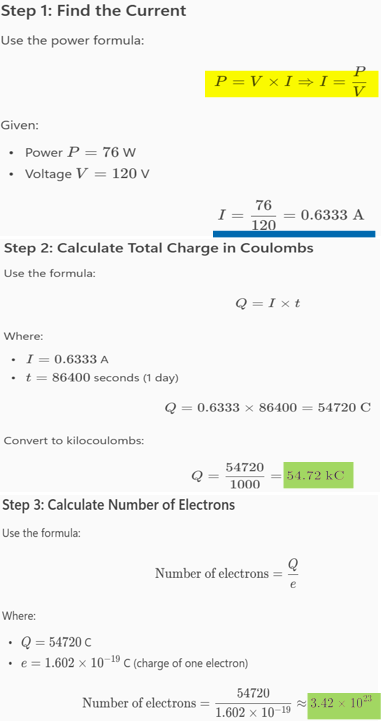
Task: Click the Step 1: Find the Current heading
Action: (x=93, y=11)
